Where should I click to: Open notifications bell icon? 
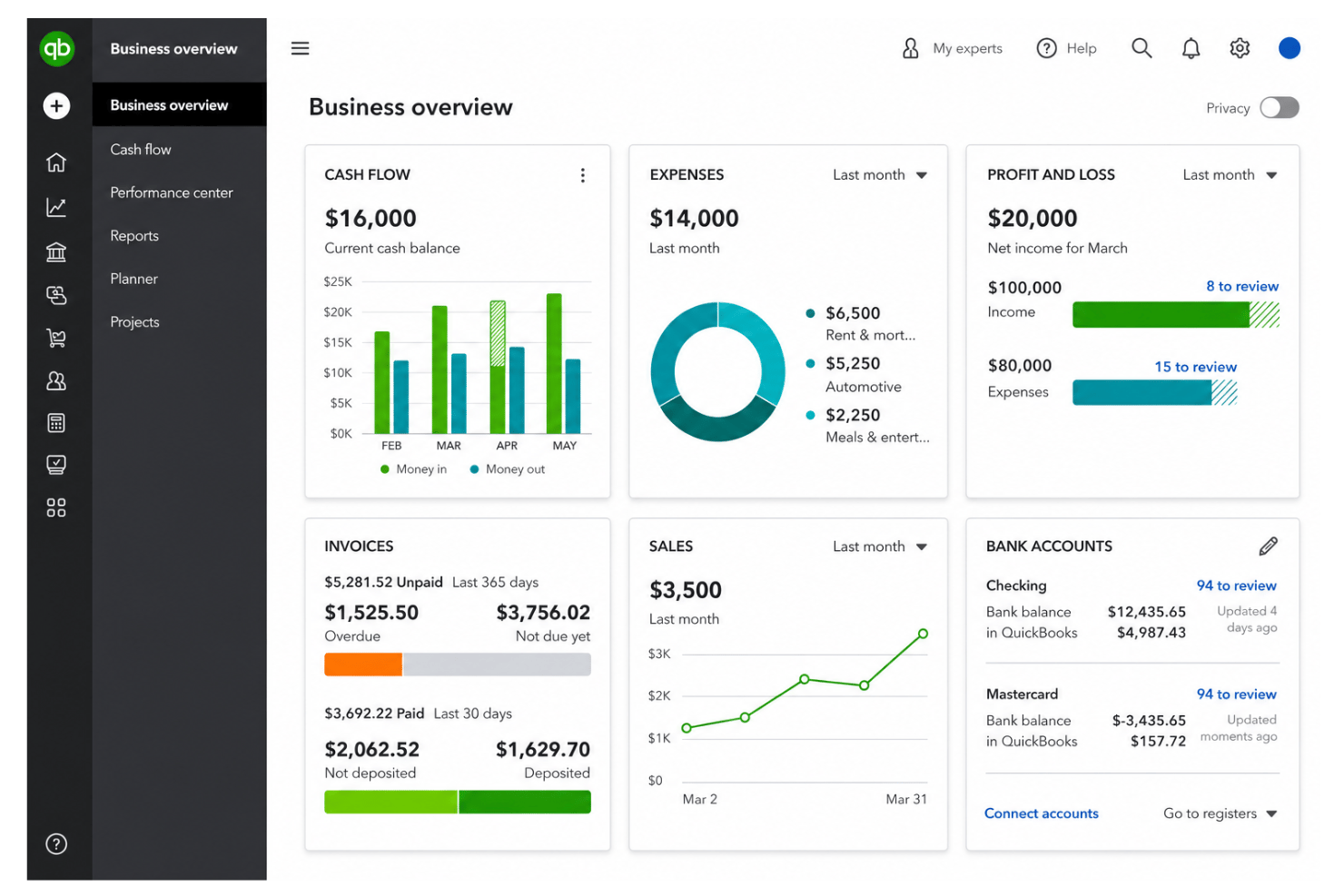tap(1191, 48)
